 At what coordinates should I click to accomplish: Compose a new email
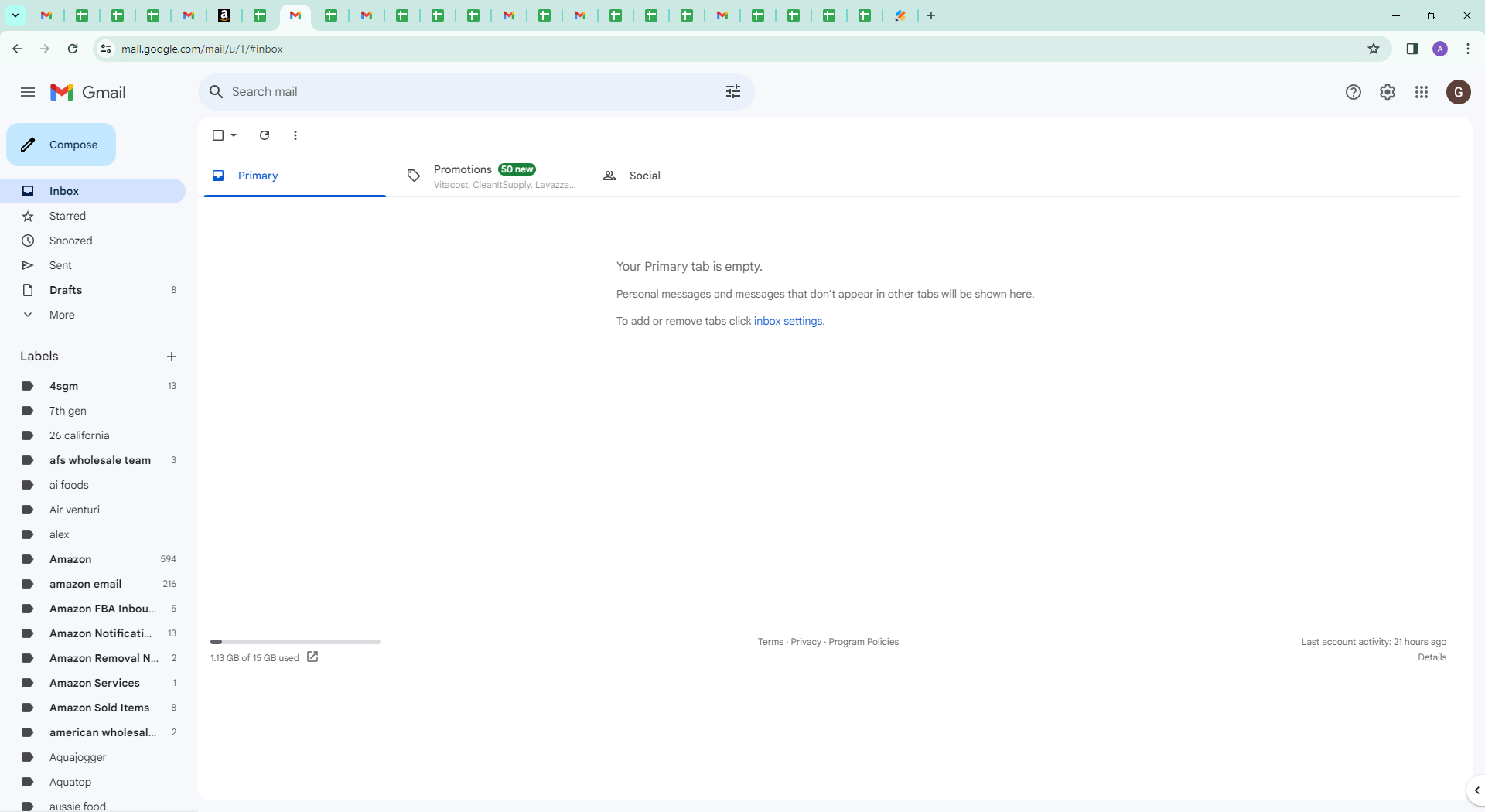click(x=61, y=145)
